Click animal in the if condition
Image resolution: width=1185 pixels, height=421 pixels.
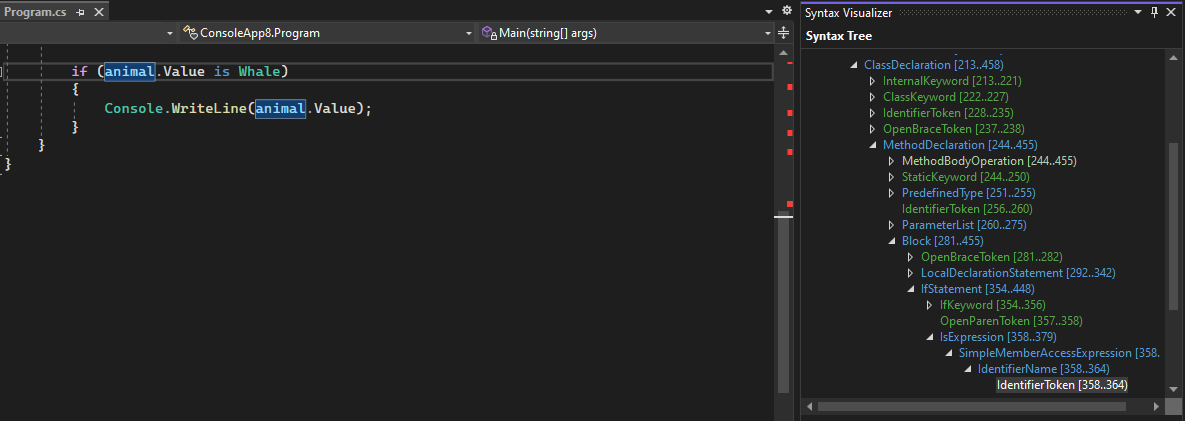[130, 71]
